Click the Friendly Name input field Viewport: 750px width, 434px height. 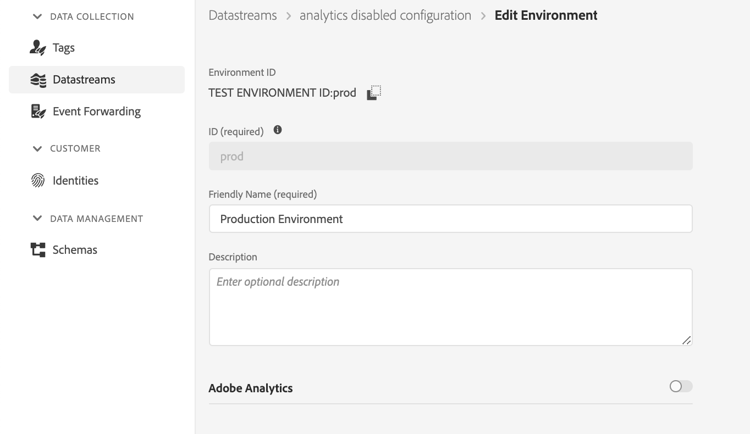point(450,219)
